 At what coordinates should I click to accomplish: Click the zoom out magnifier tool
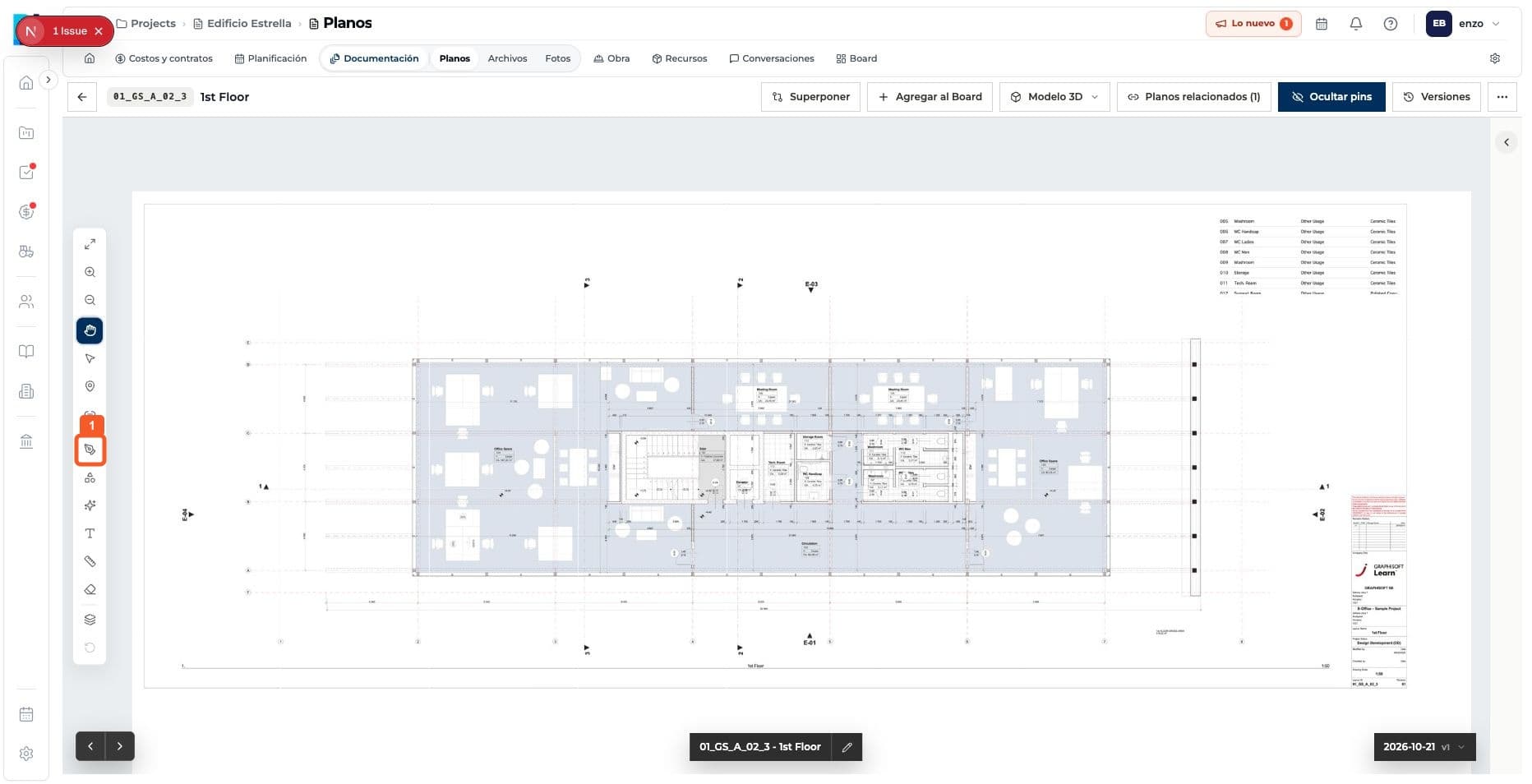[90, 301]
